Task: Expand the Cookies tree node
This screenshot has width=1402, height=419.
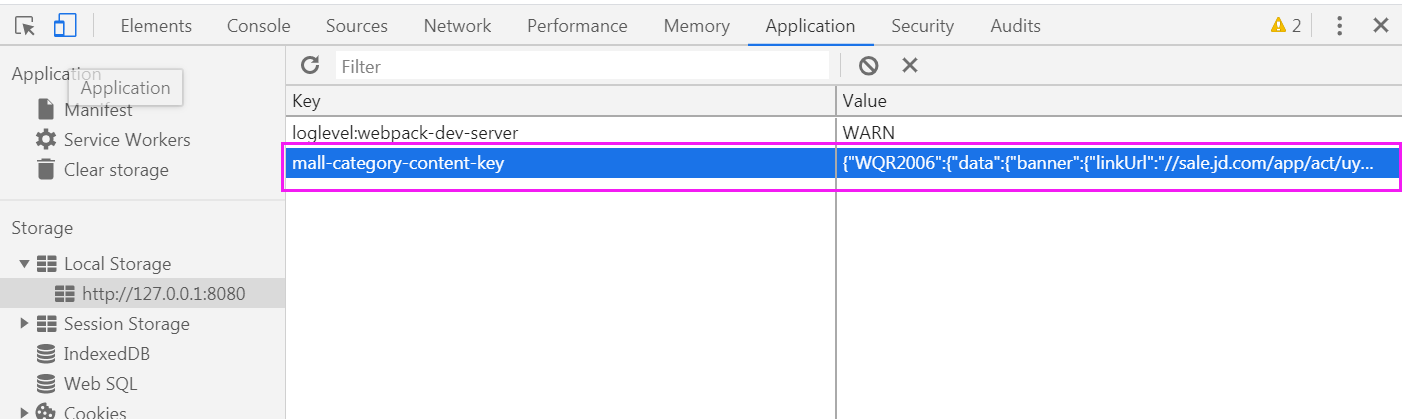Action: (x=25, y=412)
